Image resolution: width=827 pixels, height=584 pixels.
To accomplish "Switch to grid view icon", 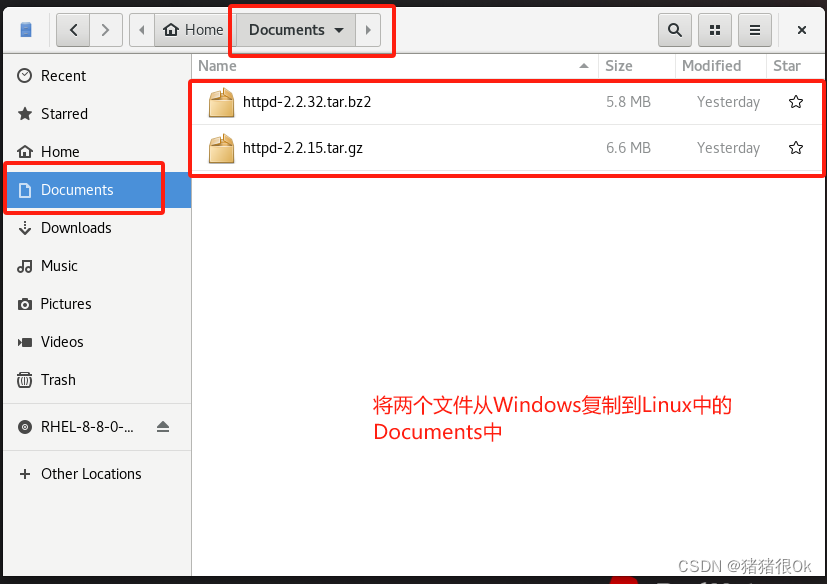I will point(715,30).
